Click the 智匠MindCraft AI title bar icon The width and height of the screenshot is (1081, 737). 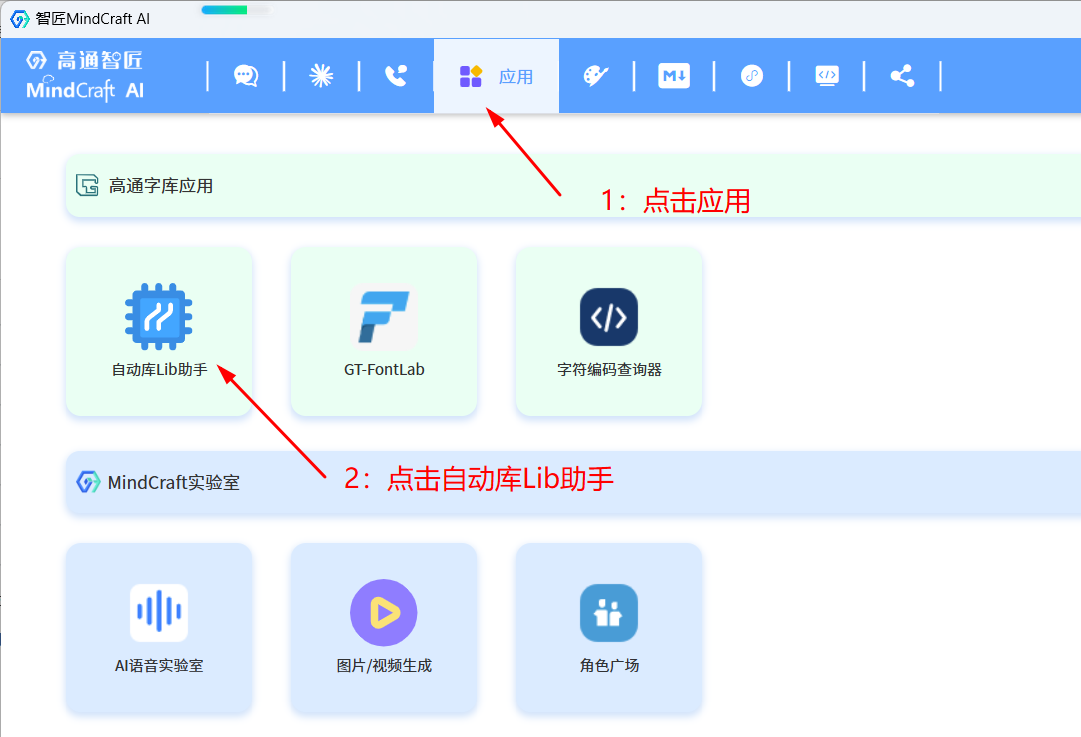tap(19, 19)
